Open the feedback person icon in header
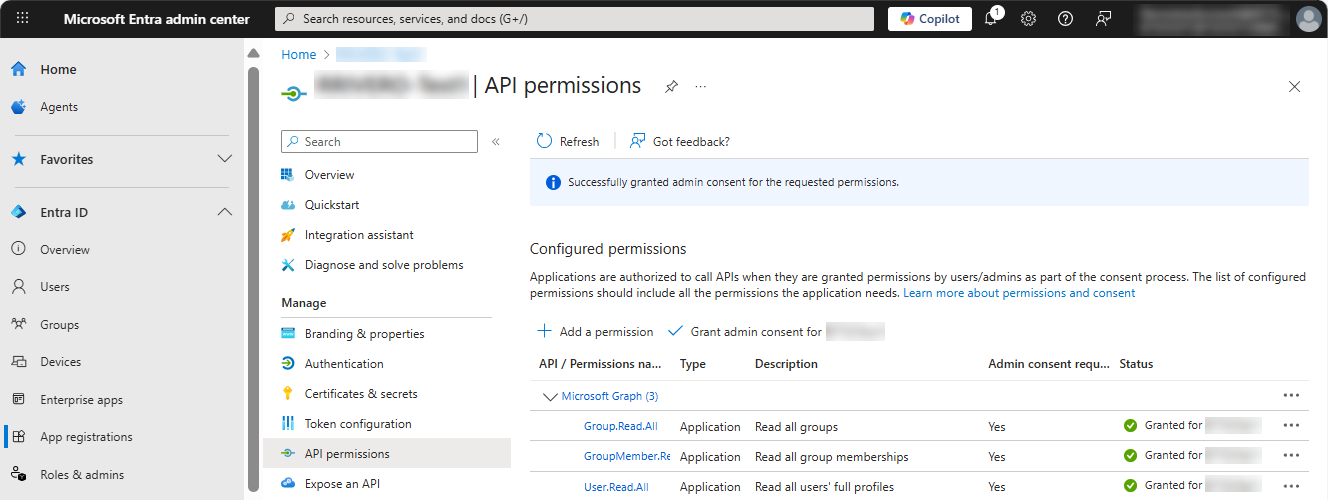 (1103, 18)
